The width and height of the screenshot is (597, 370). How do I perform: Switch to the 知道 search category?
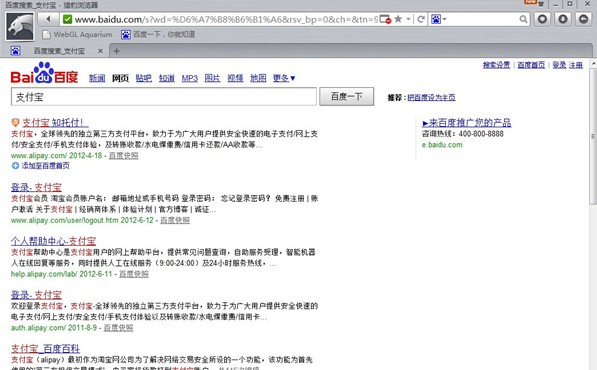point(167,78)
